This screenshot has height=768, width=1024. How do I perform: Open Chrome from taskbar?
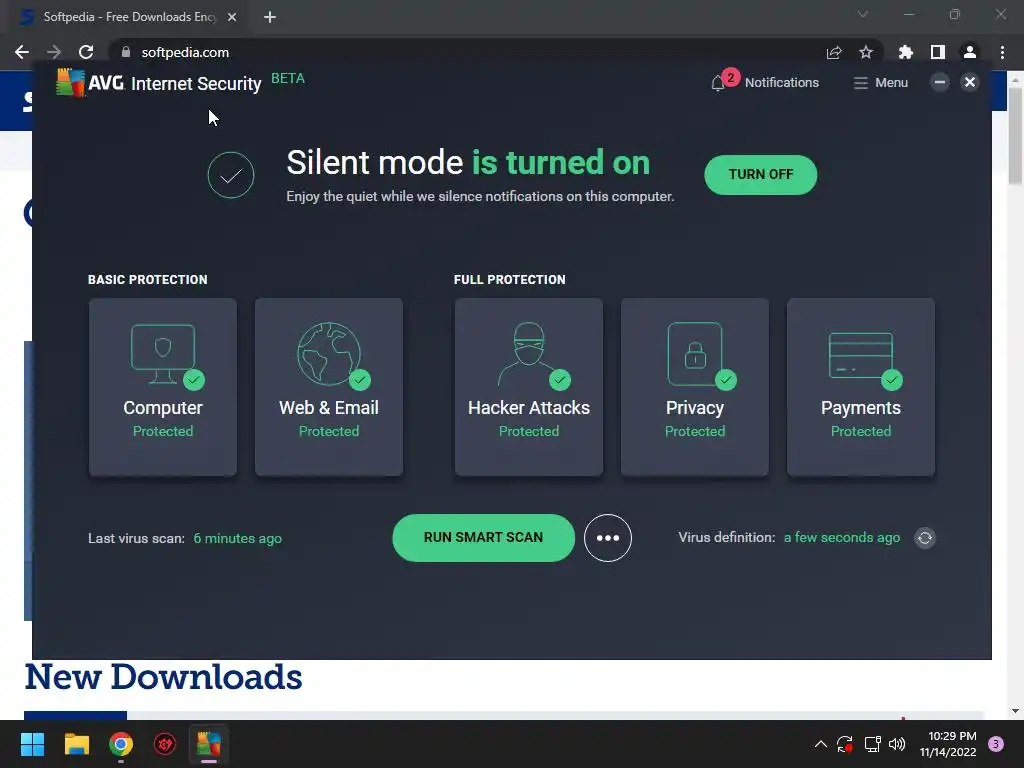pos(121,744)
